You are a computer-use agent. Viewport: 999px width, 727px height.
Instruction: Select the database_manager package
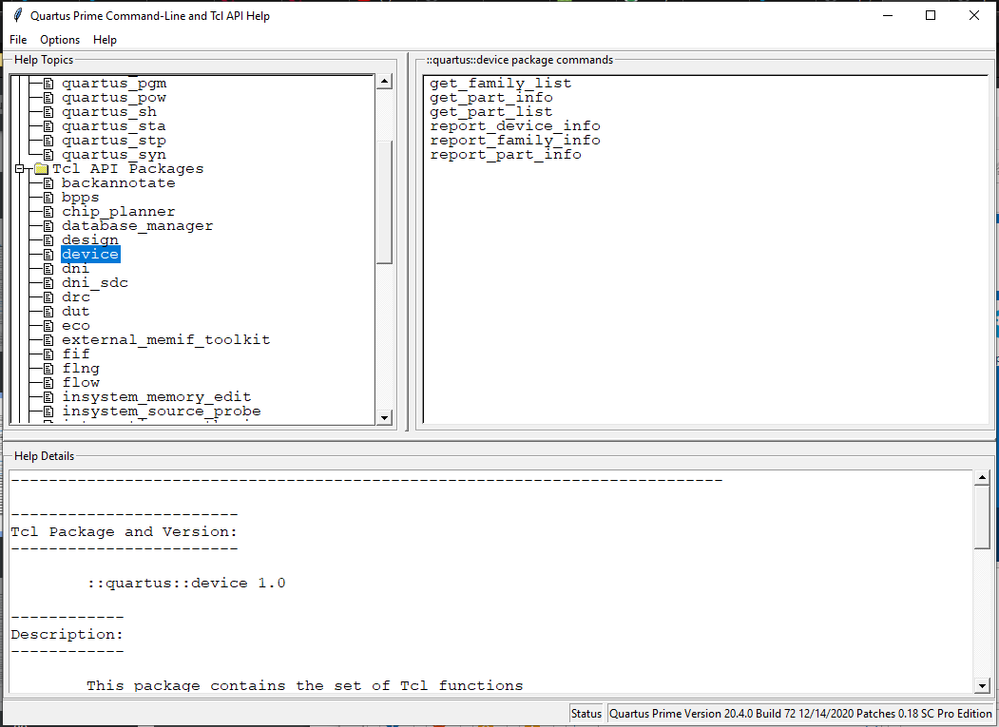pos(138,226)
